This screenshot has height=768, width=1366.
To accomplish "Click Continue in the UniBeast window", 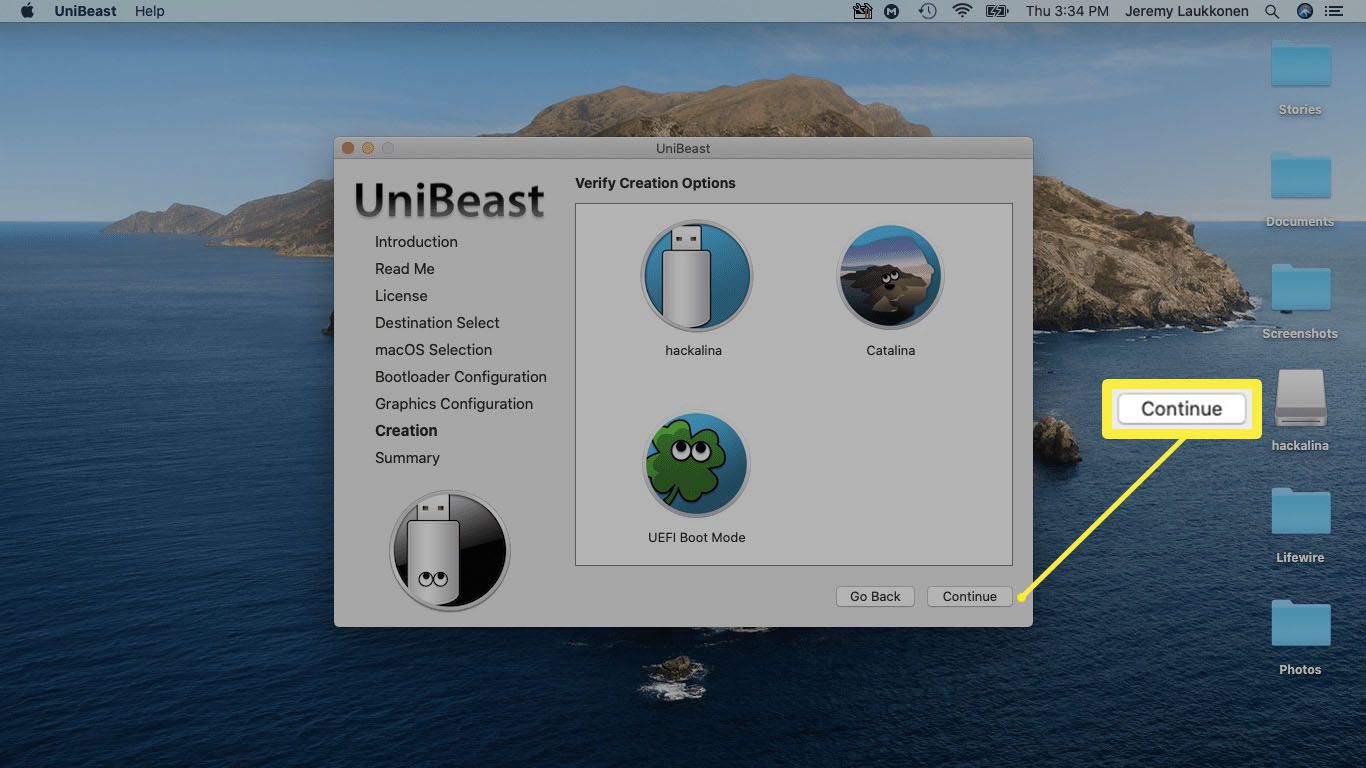I will (969, 596).
